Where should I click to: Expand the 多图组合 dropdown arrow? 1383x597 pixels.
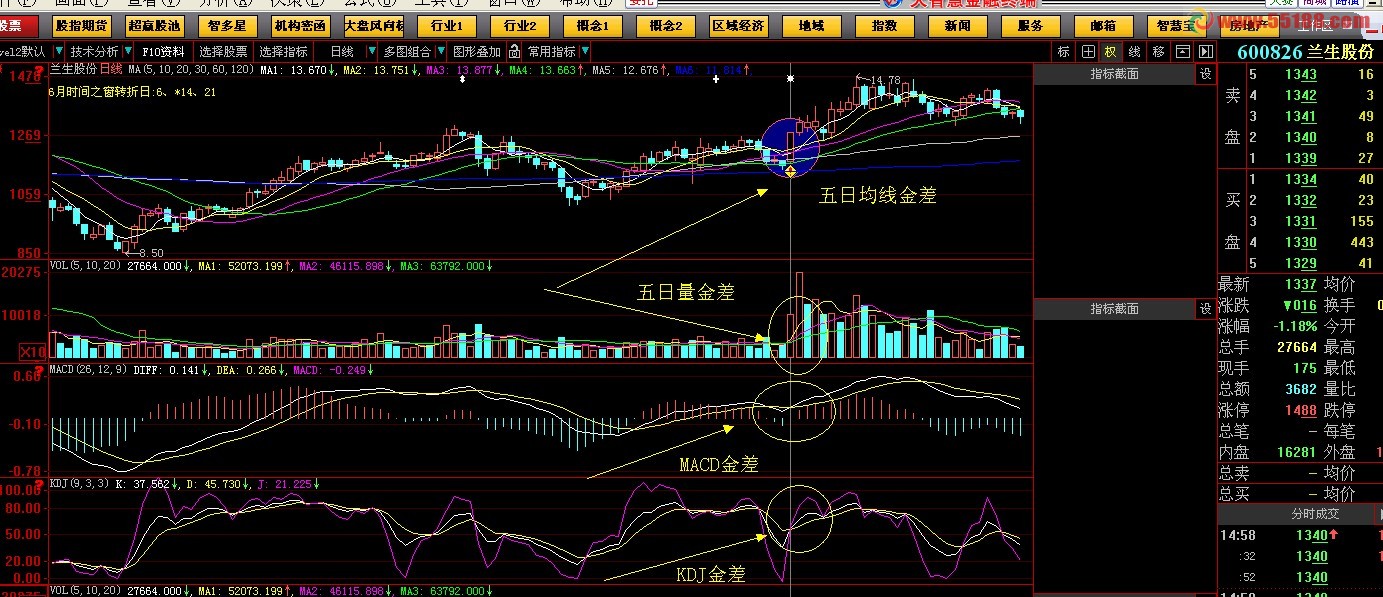(x=439, y=51)
